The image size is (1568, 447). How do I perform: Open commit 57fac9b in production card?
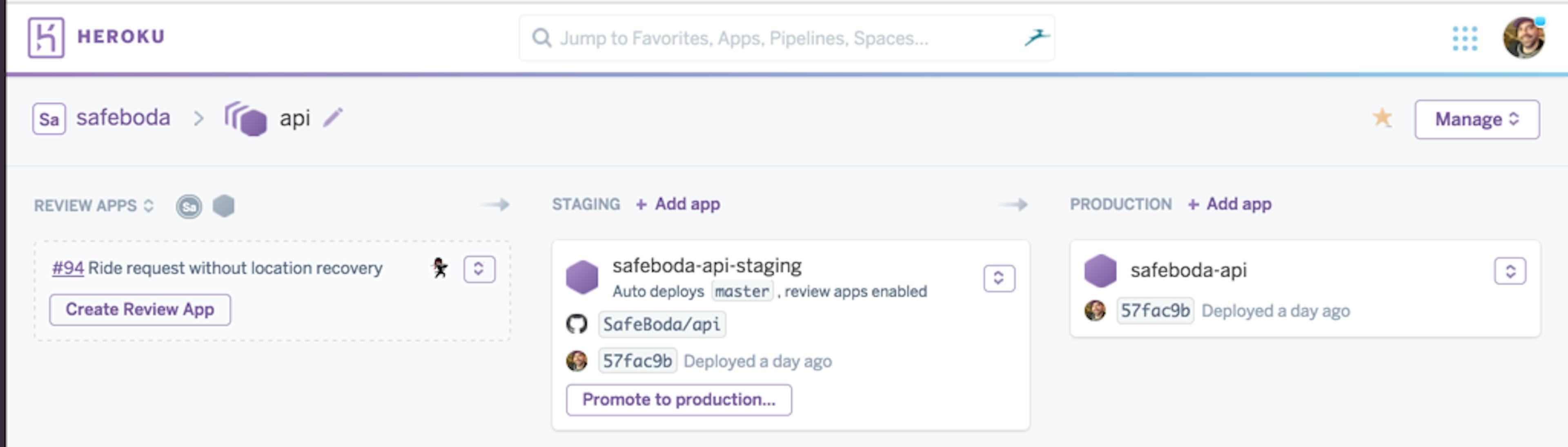point(1155,311)
